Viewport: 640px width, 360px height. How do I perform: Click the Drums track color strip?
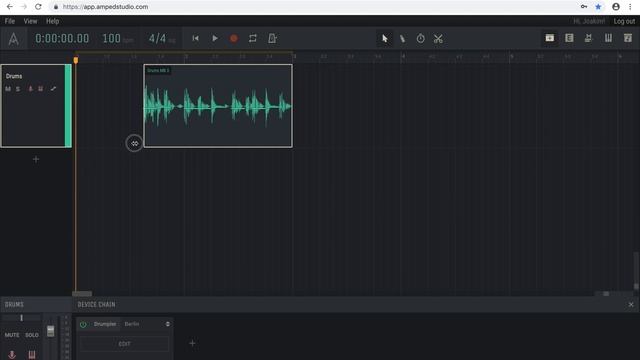coord(68,106)
